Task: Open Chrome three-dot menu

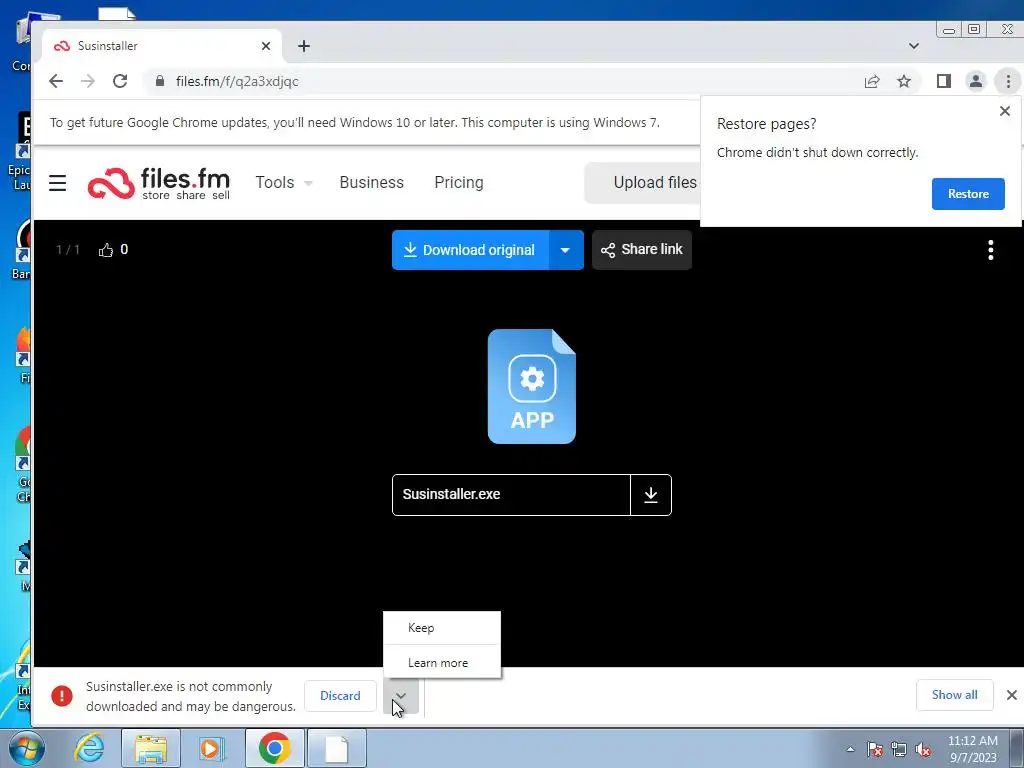Action: (x=1008, y=81)
